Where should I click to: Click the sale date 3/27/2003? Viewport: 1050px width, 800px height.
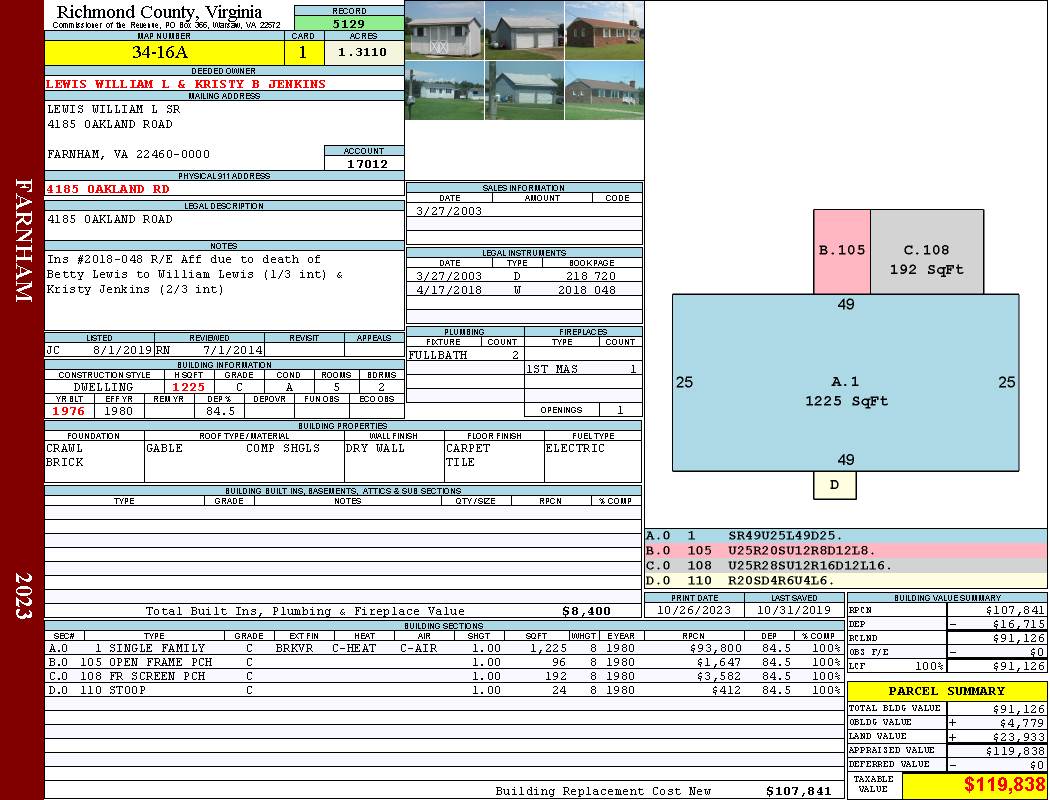coord(448,211)
